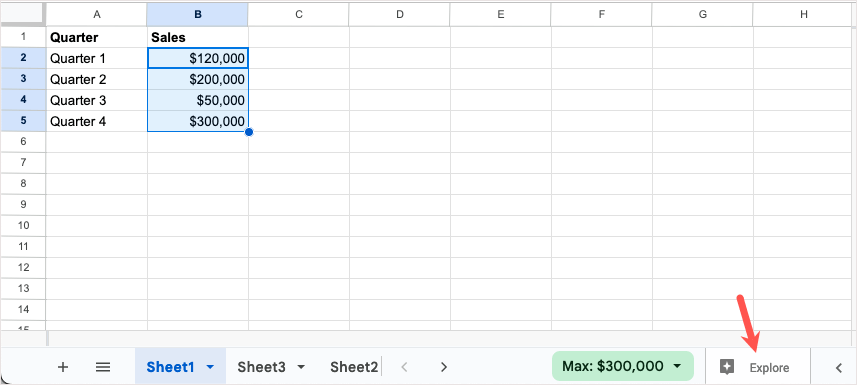Select cell with $200,000

coord(198,79)
